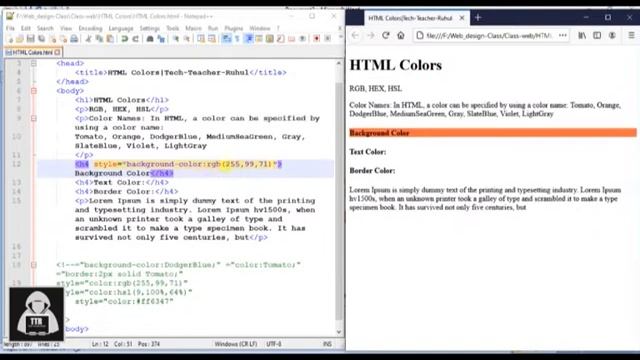Open Folder as Workspace toolbar icon
Viewport: 640px width, 360px height.
point(291,39)
